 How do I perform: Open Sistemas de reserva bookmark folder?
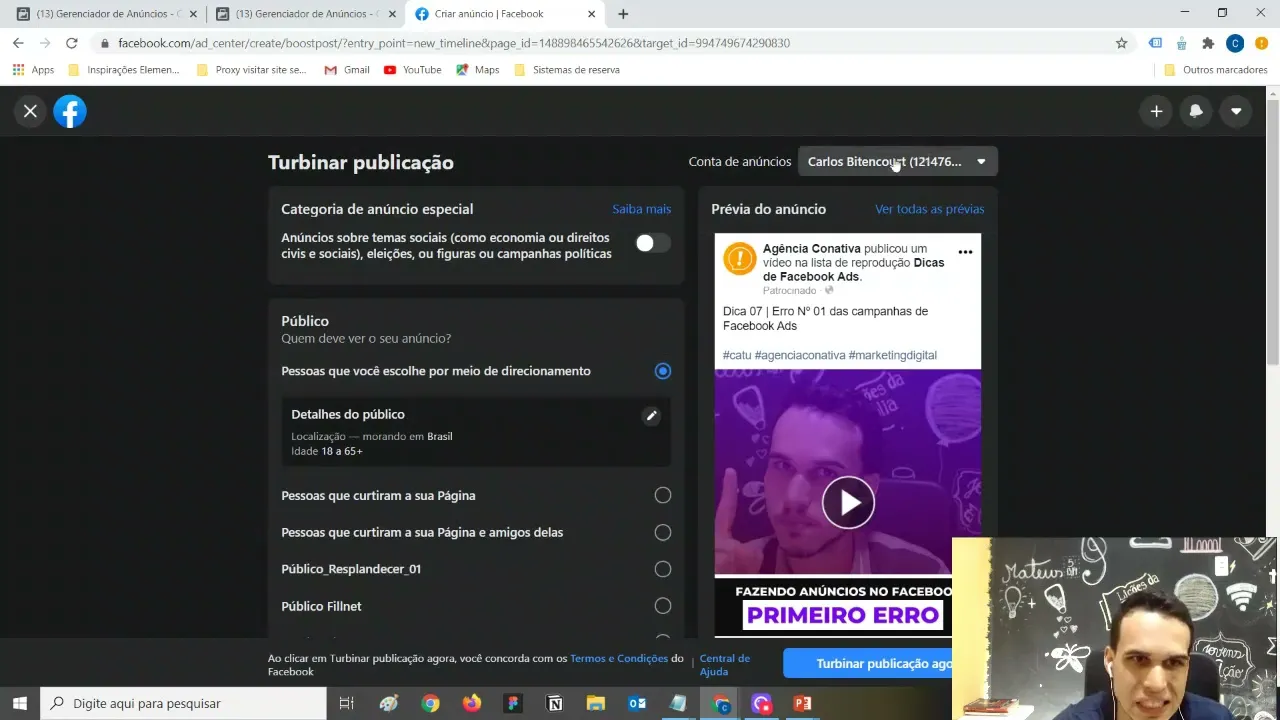click(566, 70)
